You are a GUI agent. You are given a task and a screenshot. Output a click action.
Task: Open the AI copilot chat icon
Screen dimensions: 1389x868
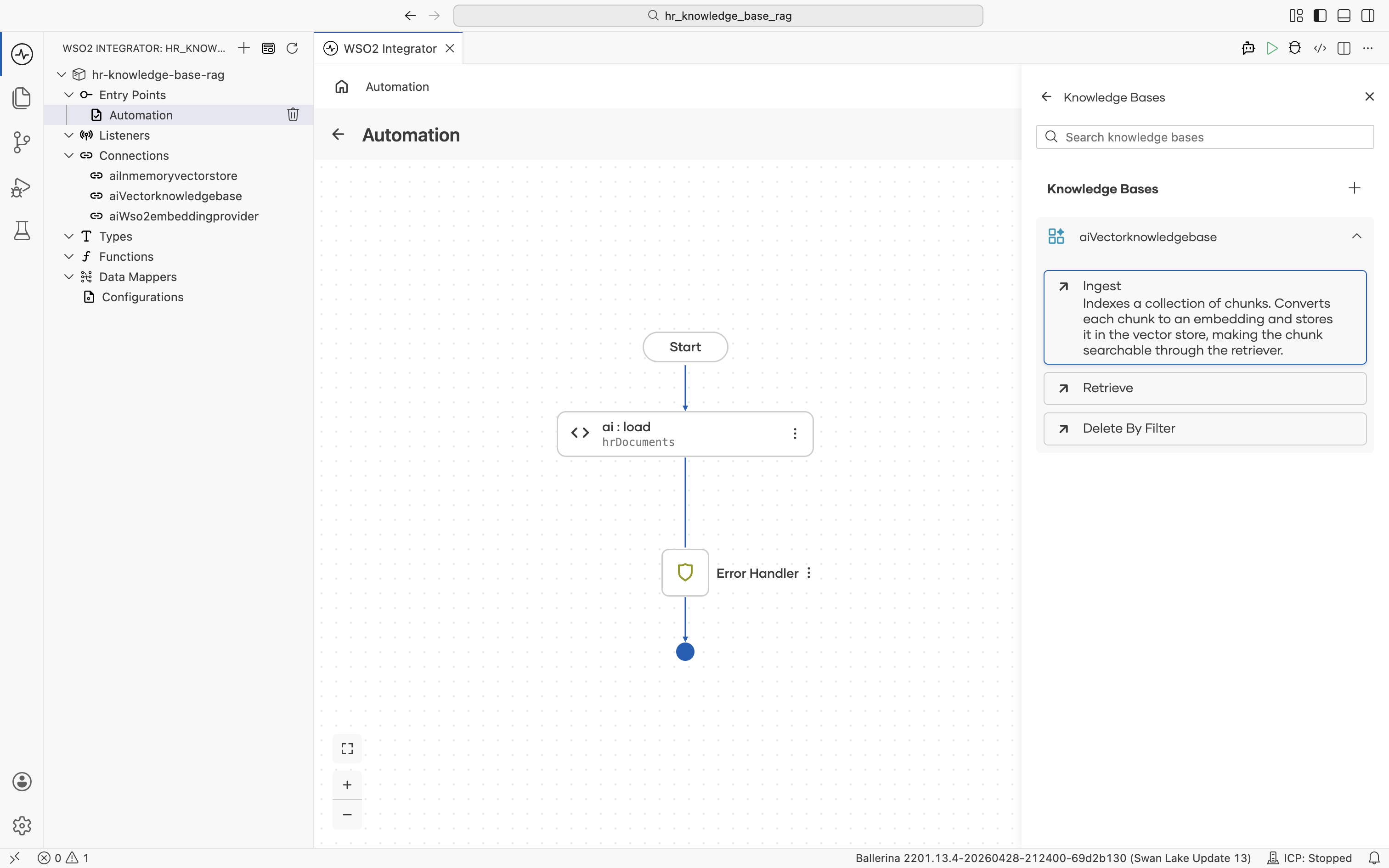(1248, 48)
